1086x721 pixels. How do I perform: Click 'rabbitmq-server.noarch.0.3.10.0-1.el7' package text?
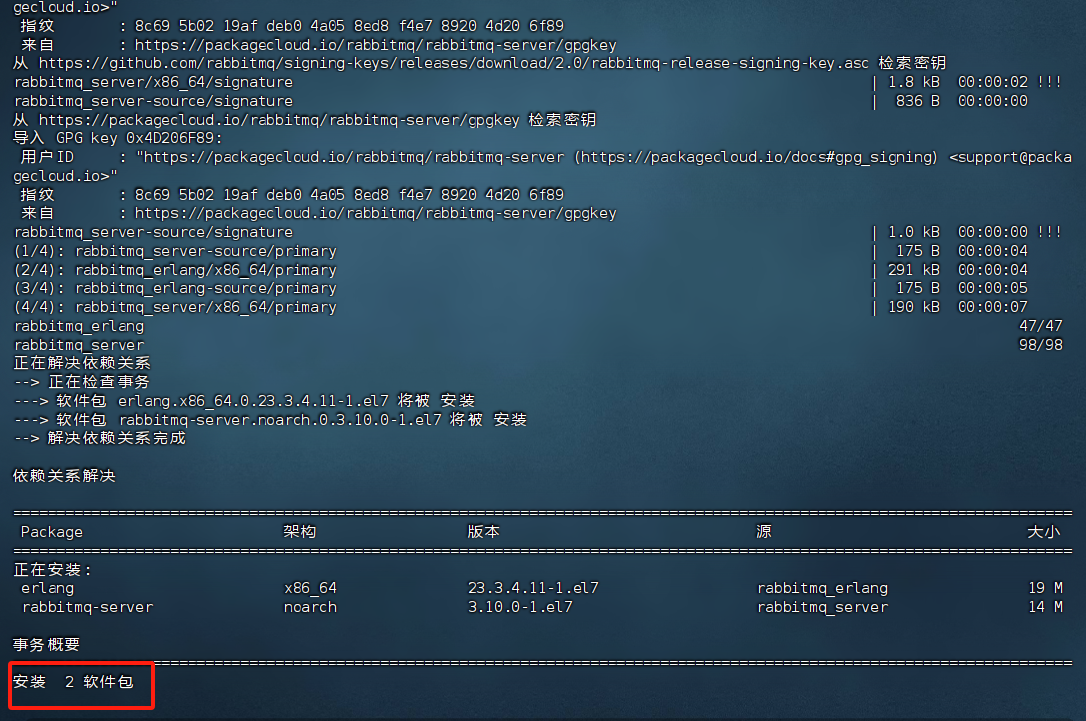pos(280,420)
